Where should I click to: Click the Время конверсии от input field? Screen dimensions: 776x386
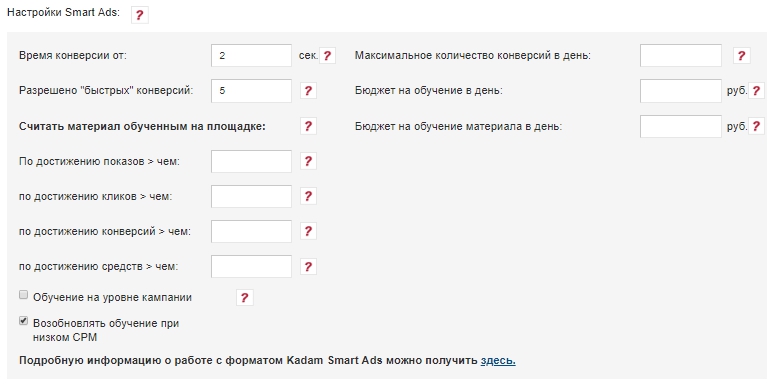click(x=251, y=56)
